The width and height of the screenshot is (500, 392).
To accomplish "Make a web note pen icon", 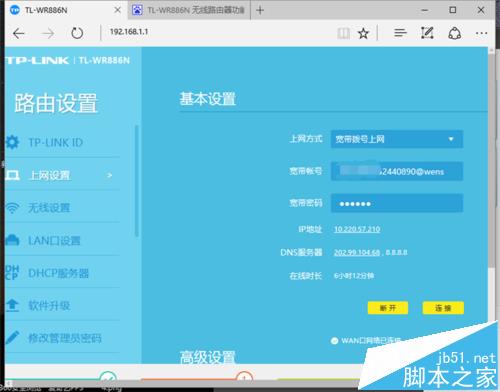I will [427, 33].
